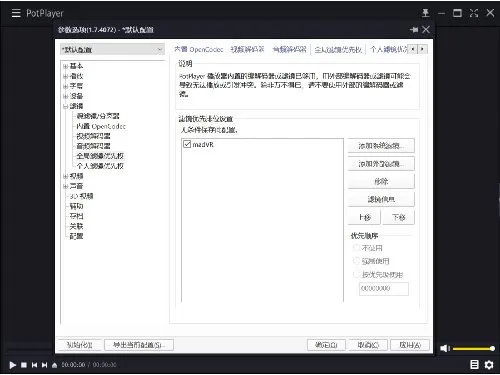The image size is (500, 375).
Task: Pin the preferences dialog with its pushpin icon
Action: tap(414, 30)
